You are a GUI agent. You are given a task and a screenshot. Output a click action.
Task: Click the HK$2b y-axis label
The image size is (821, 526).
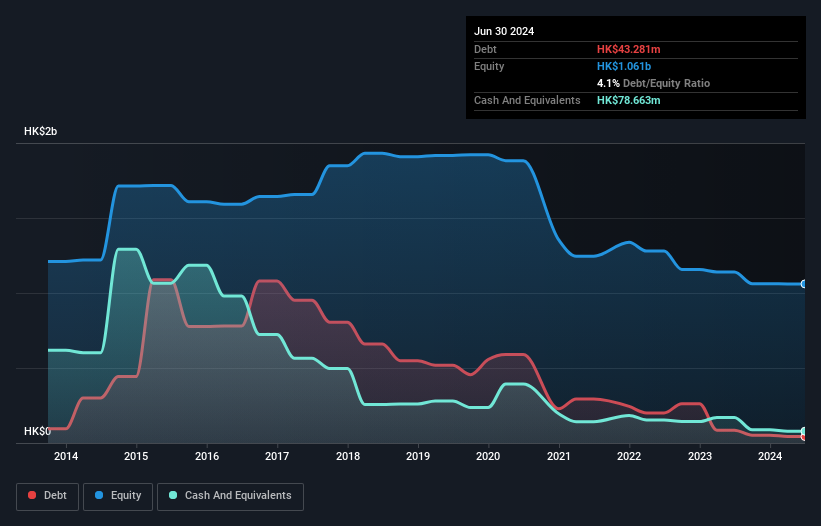pos(40,131)
